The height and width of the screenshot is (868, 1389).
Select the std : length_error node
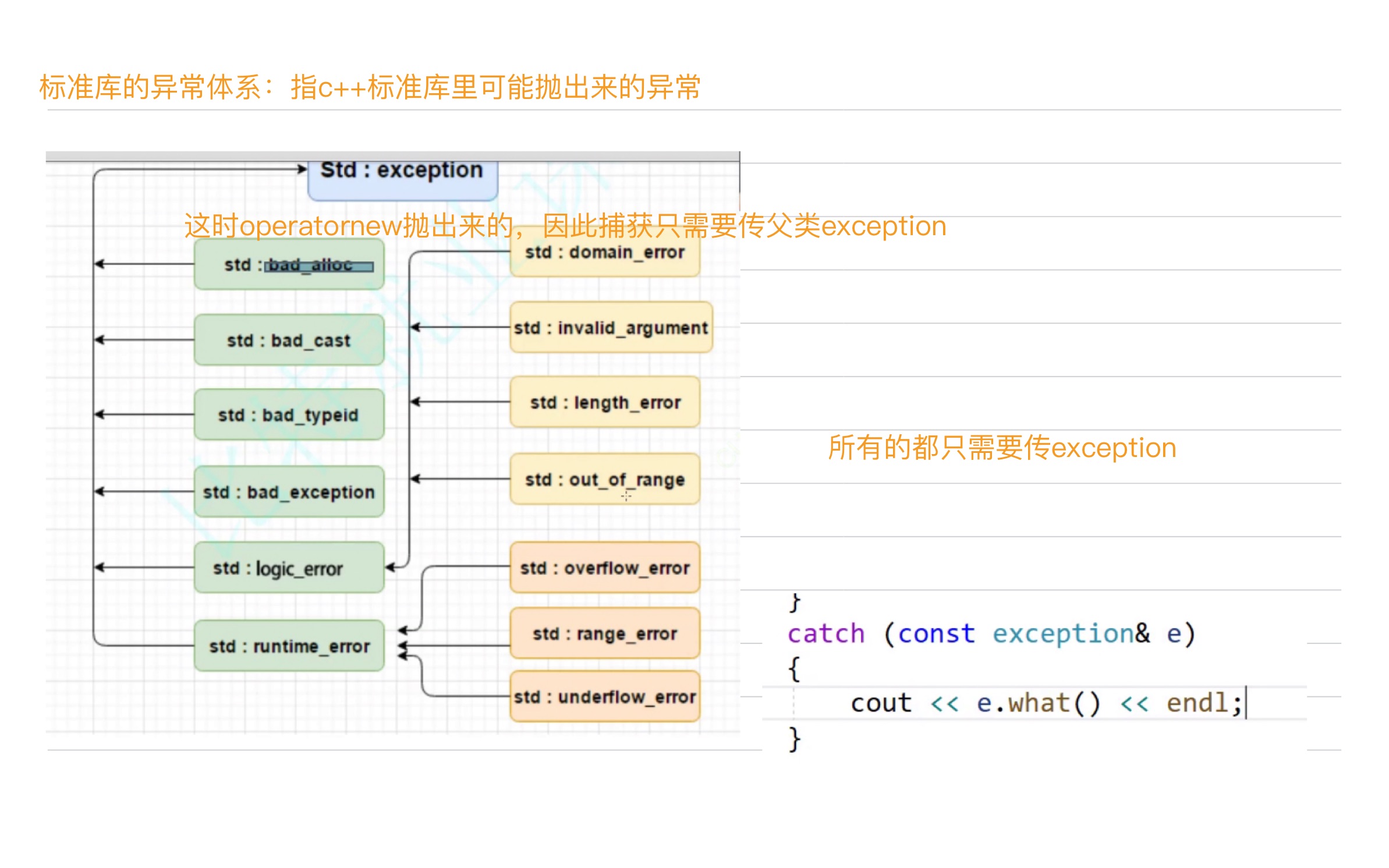(x=604, y=402)
